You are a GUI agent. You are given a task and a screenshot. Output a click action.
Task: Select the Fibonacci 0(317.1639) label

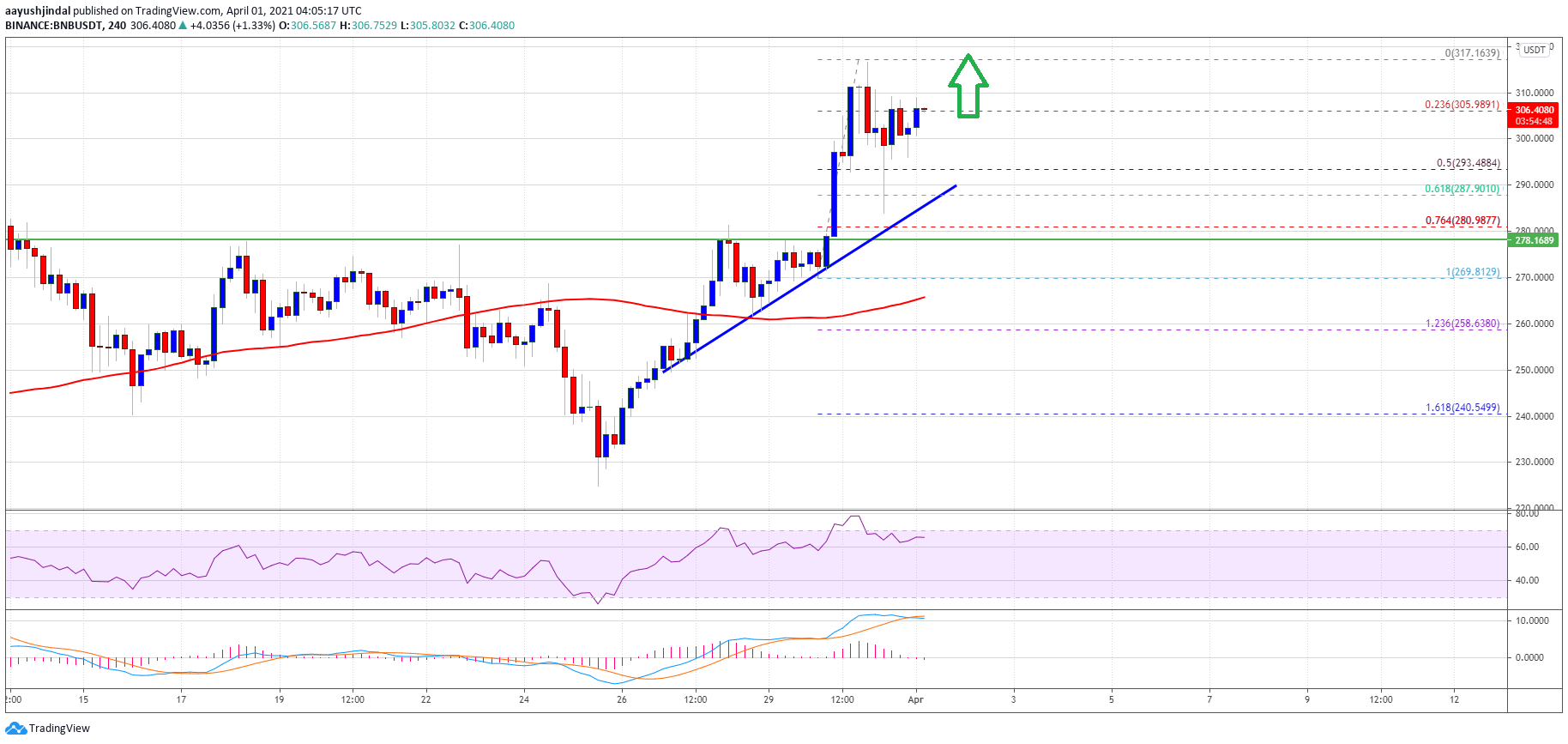click(x=1473, y=53)
